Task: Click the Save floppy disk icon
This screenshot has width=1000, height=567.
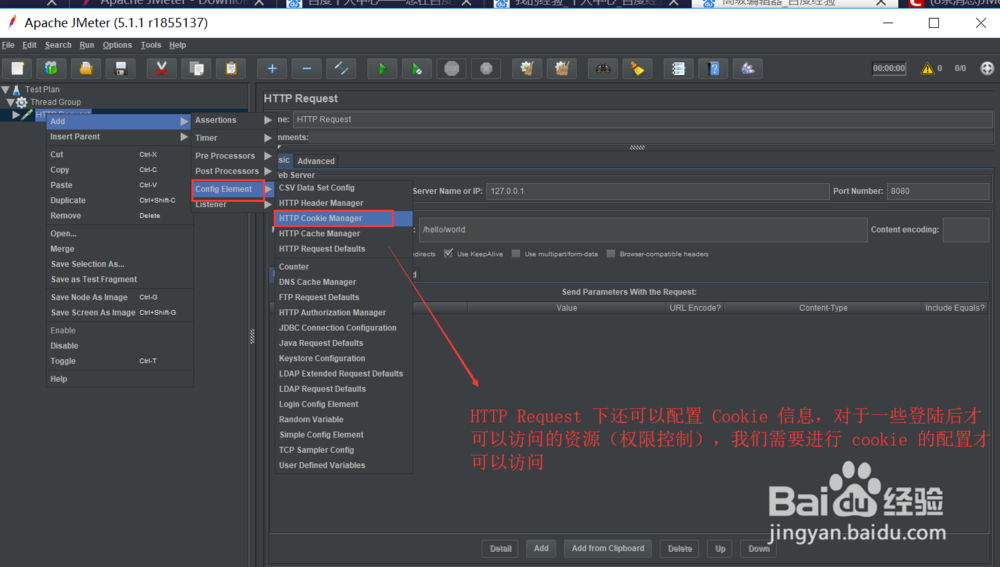Action: point(121,68)
